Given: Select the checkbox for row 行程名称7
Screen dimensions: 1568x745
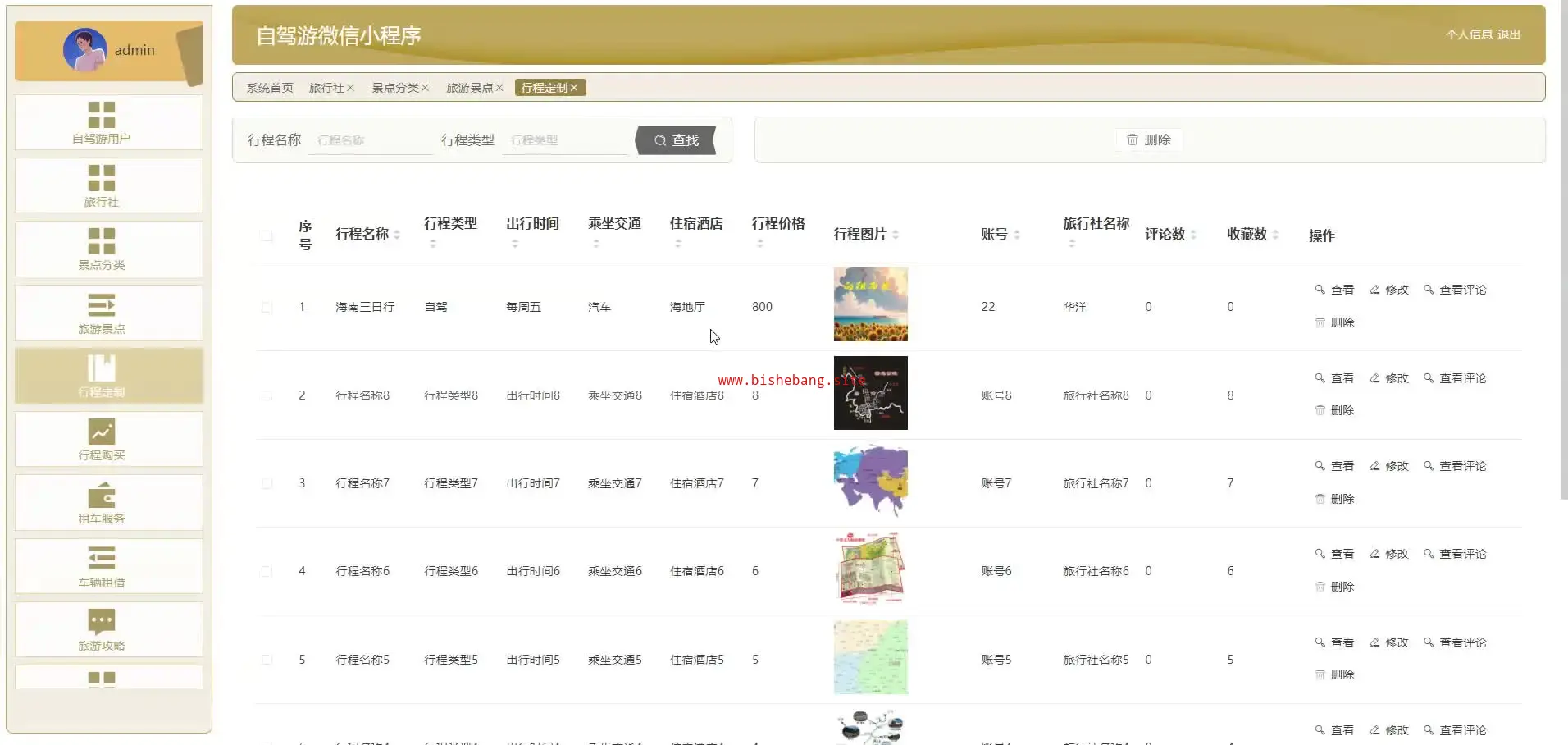Looking at the screenshot, I should [267, 483].
